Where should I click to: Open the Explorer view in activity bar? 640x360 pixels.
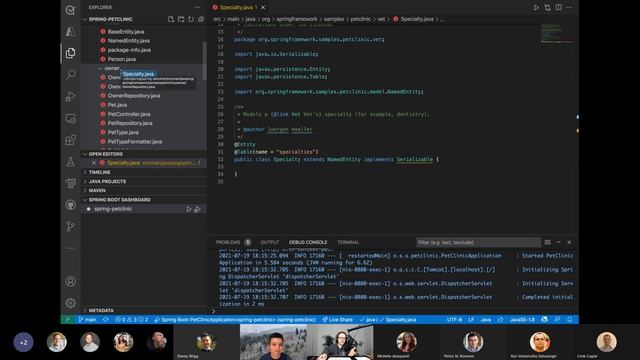[71, 53]
